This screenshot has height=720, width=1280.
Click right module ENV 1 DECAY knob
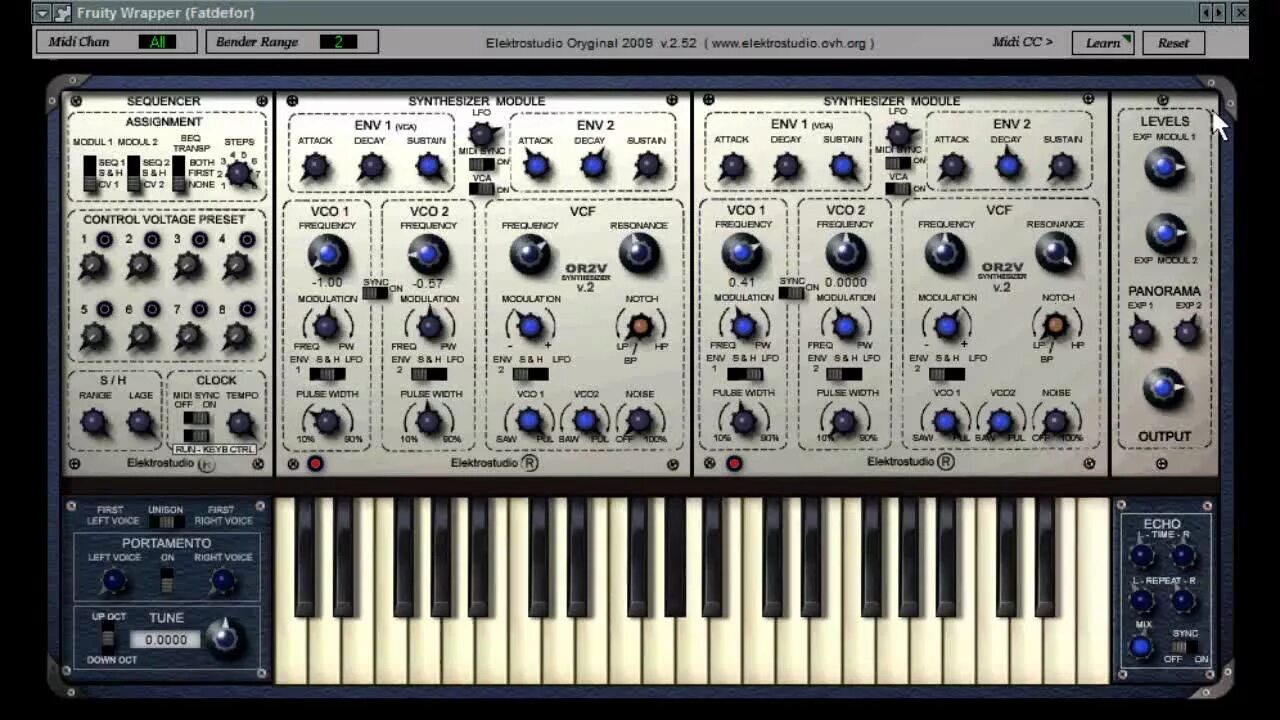point(787,166)
